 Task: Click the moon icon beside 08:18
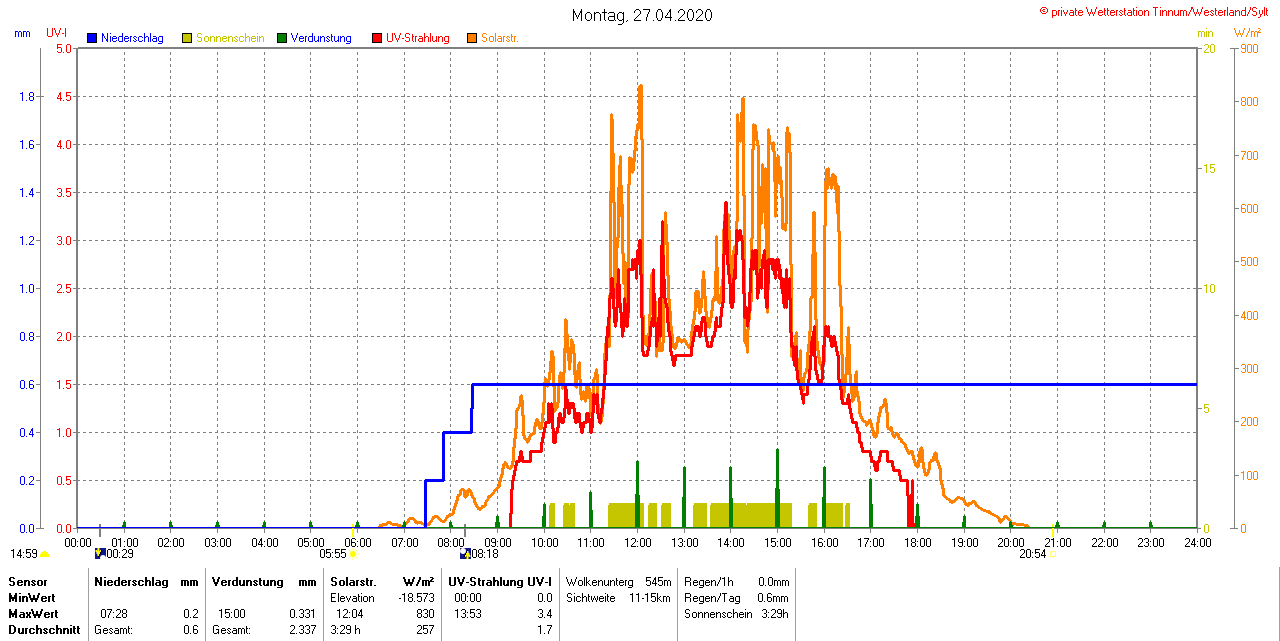[x=465, y=553]
